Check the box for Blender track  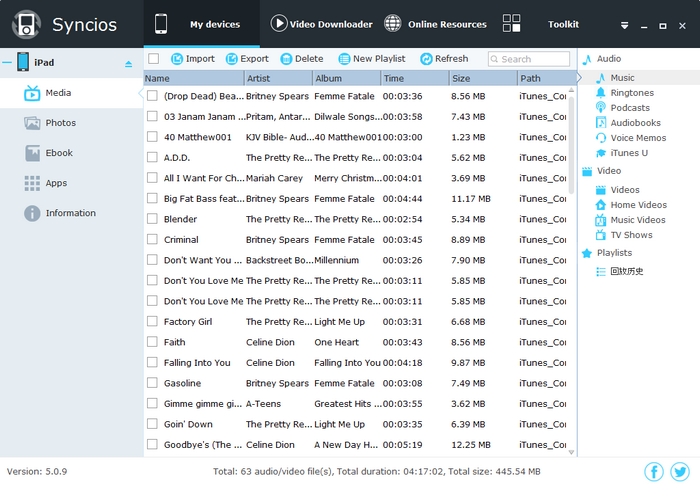click(x=152, y=219)
